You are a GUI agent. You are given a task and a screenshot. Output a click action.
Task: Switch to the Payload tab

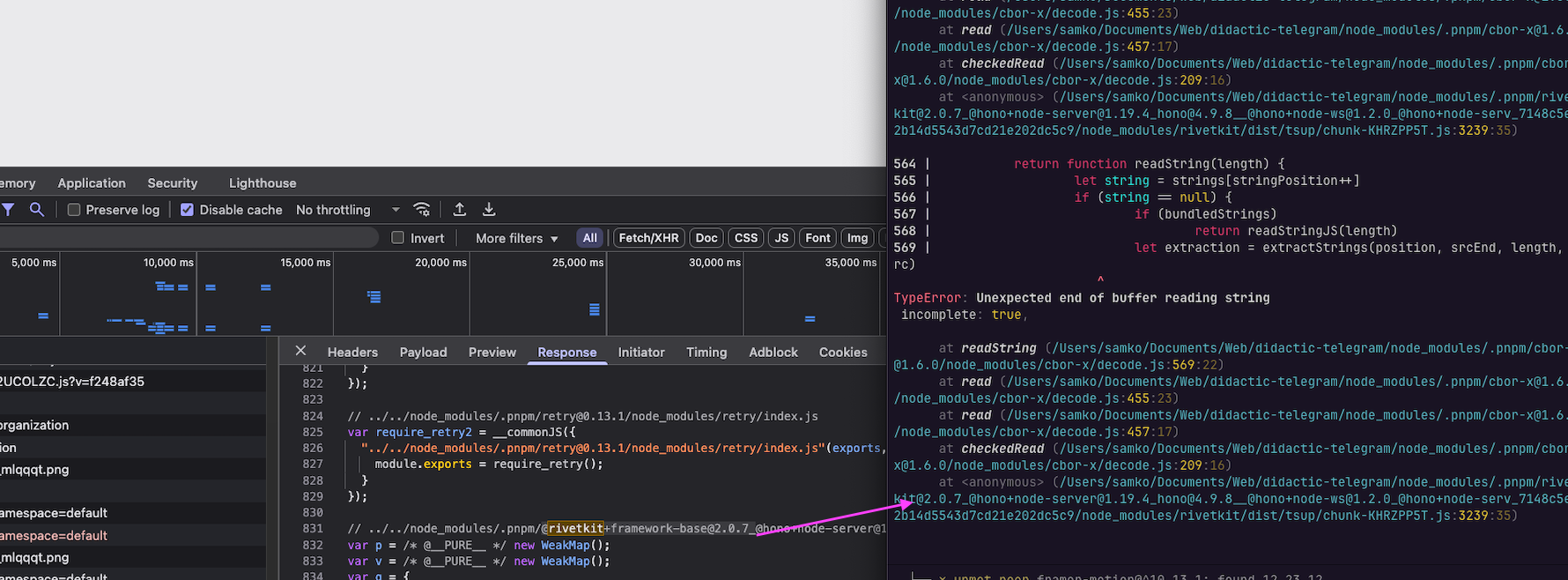[x=424, y=352]
